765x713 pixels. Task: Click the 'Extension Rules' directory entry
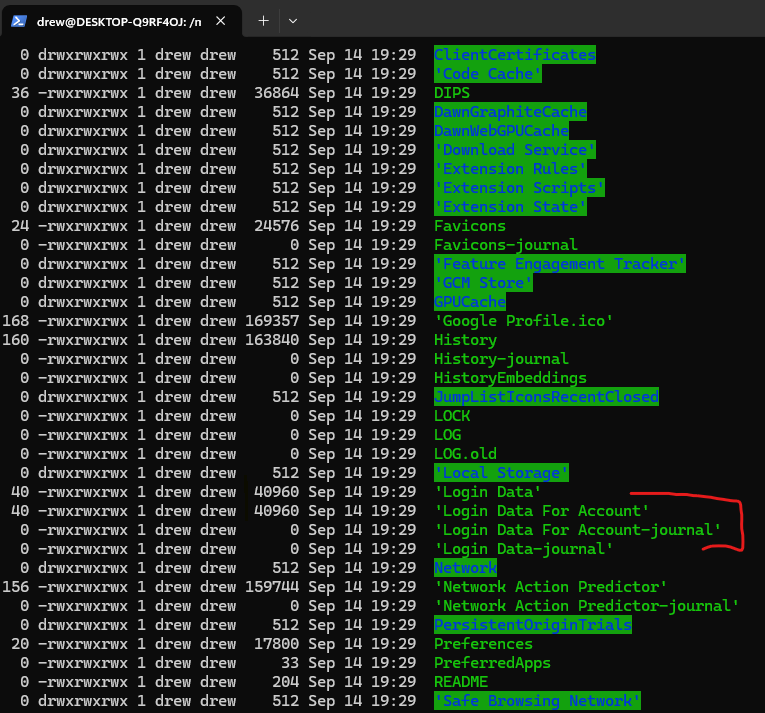tap(510, 169)
